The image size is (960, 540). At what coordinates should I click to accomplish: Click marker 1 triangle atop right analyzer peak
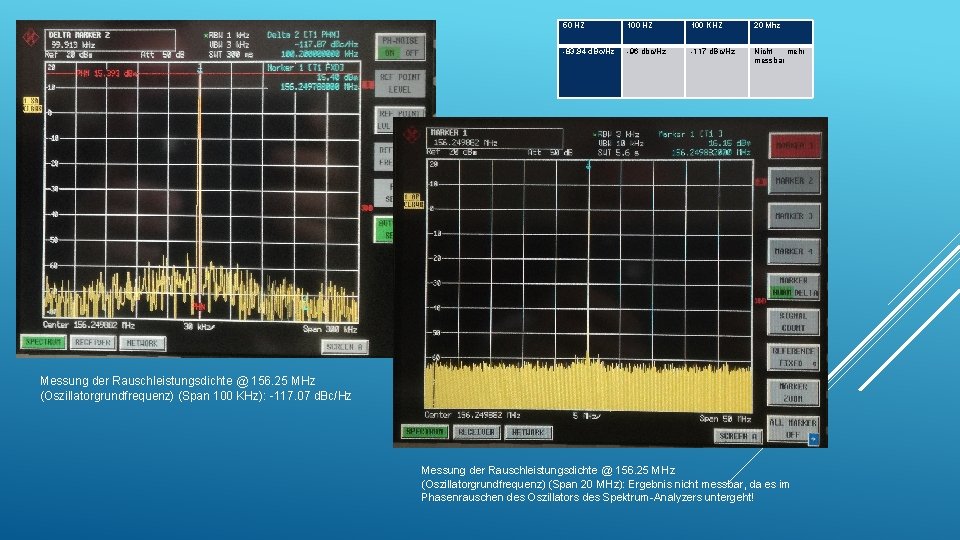pyautogui.click(x=588, y=165)
